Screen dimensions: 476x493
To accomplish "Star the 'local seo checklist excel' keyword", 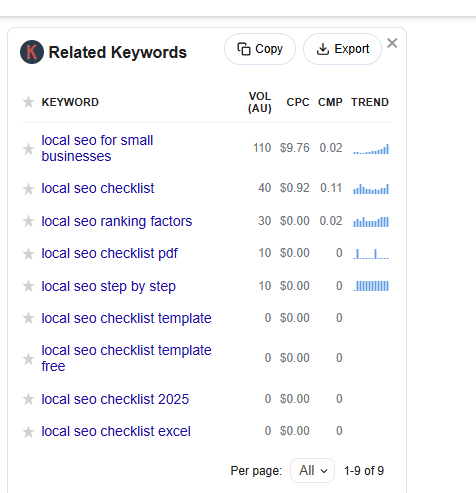I will coord(28,431).
